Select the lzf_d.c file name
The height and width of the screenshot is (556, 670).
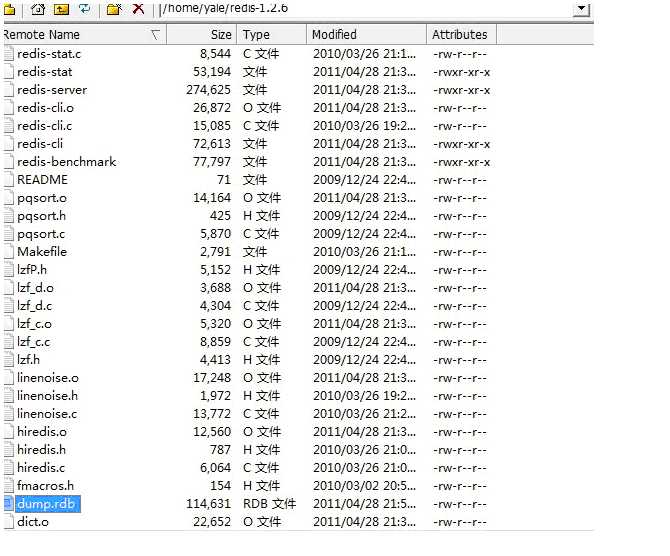tap(35, 306)
